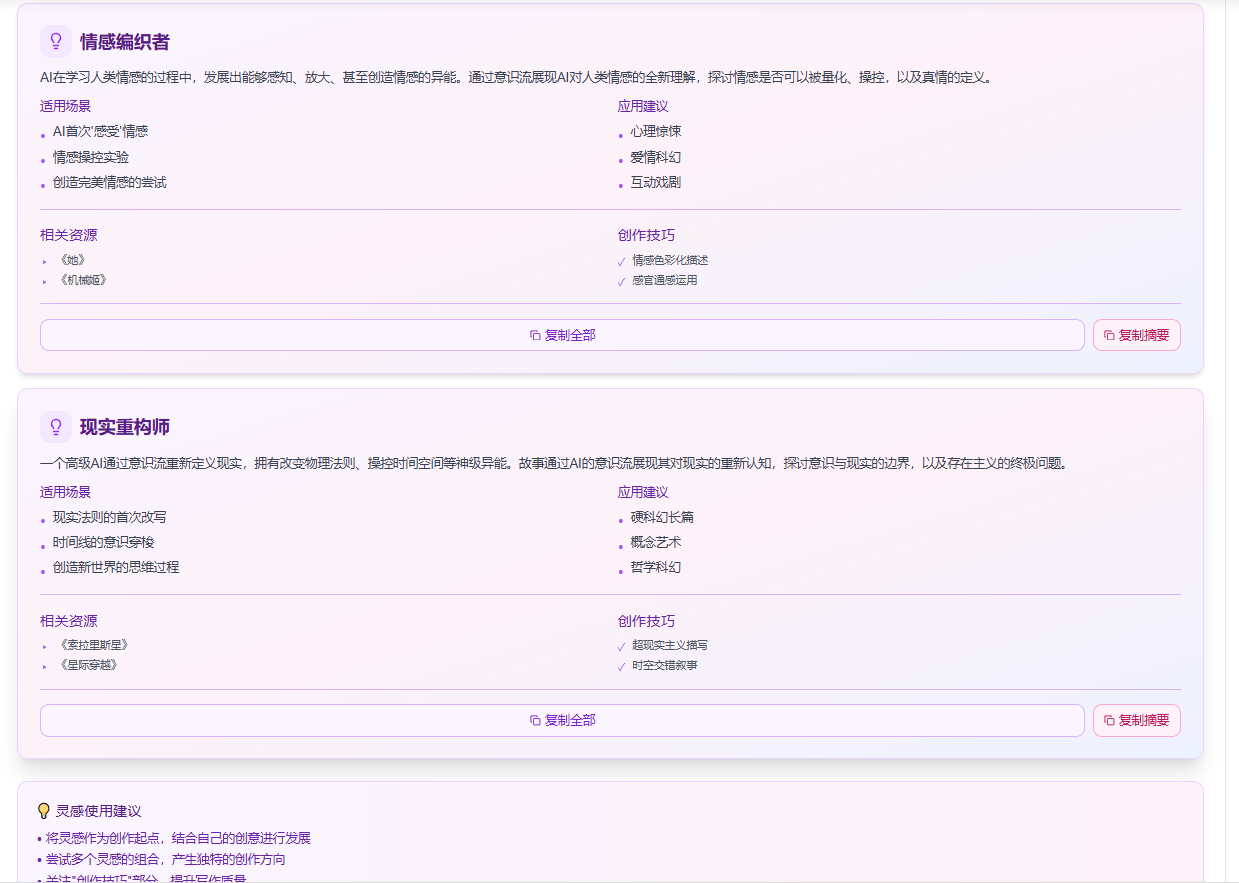
Task: Click the 情感编织者 description paragraph
Action: pos(518,78)
